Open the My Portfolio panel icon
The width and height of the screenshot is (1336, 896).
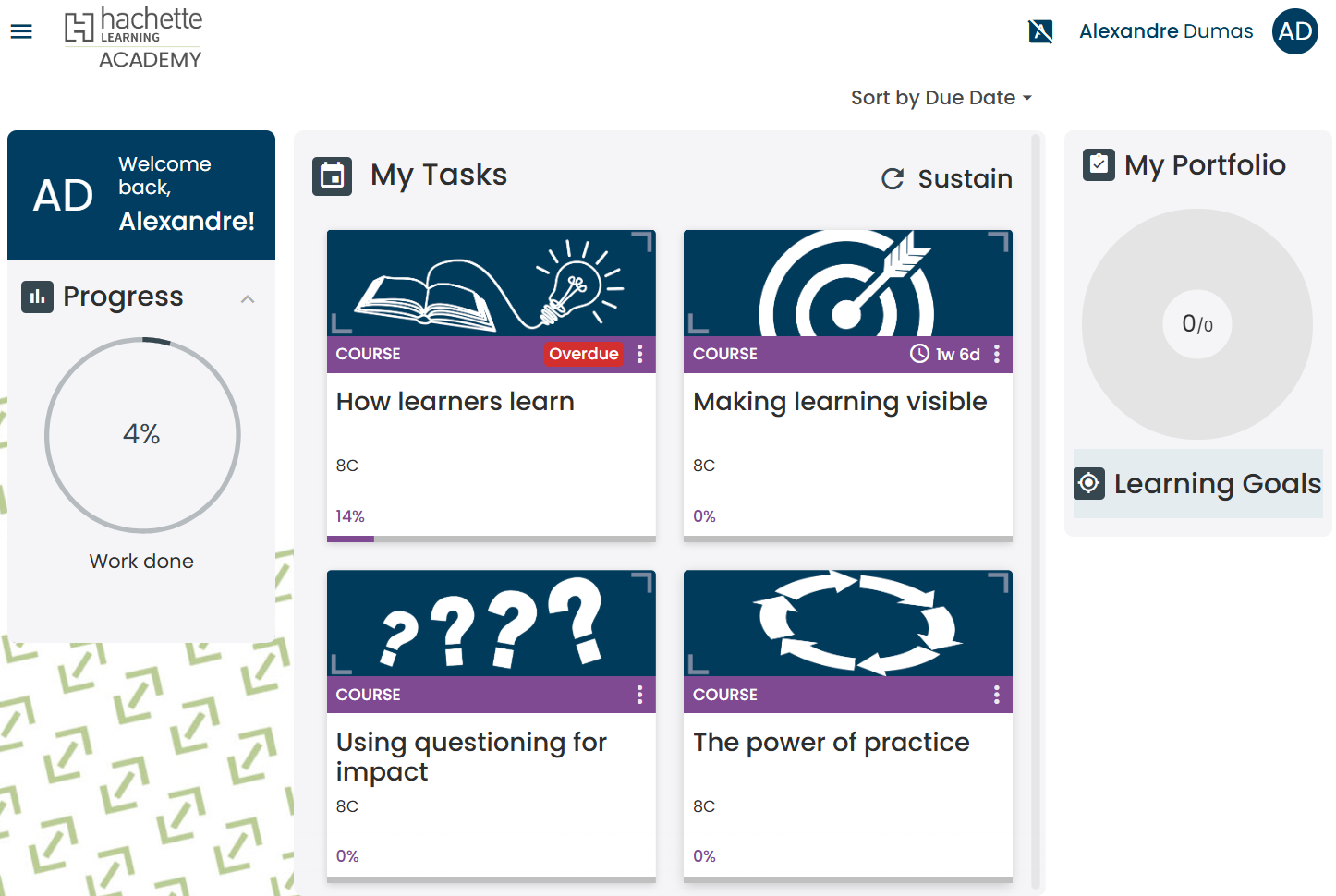tap(1098, 164)
